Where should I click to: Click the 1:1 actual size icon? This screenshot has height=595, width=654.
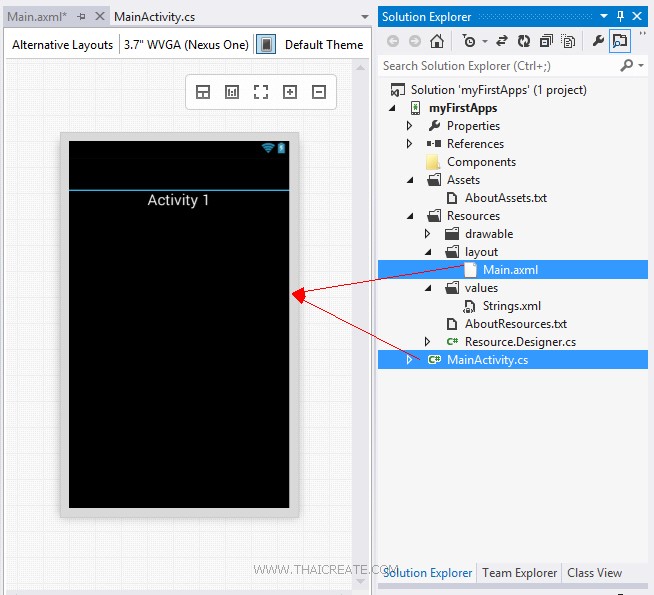[231, 92]
